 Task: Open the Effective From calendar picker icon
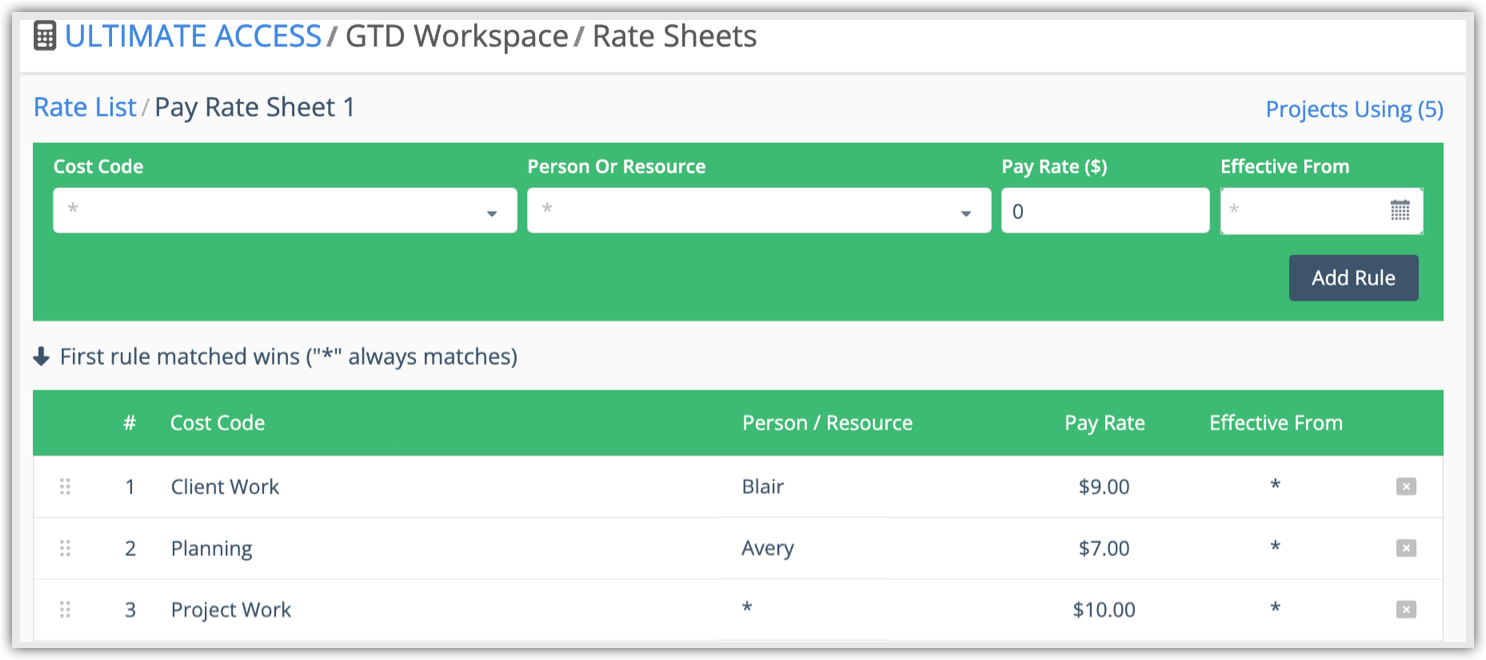[1400, 211]
